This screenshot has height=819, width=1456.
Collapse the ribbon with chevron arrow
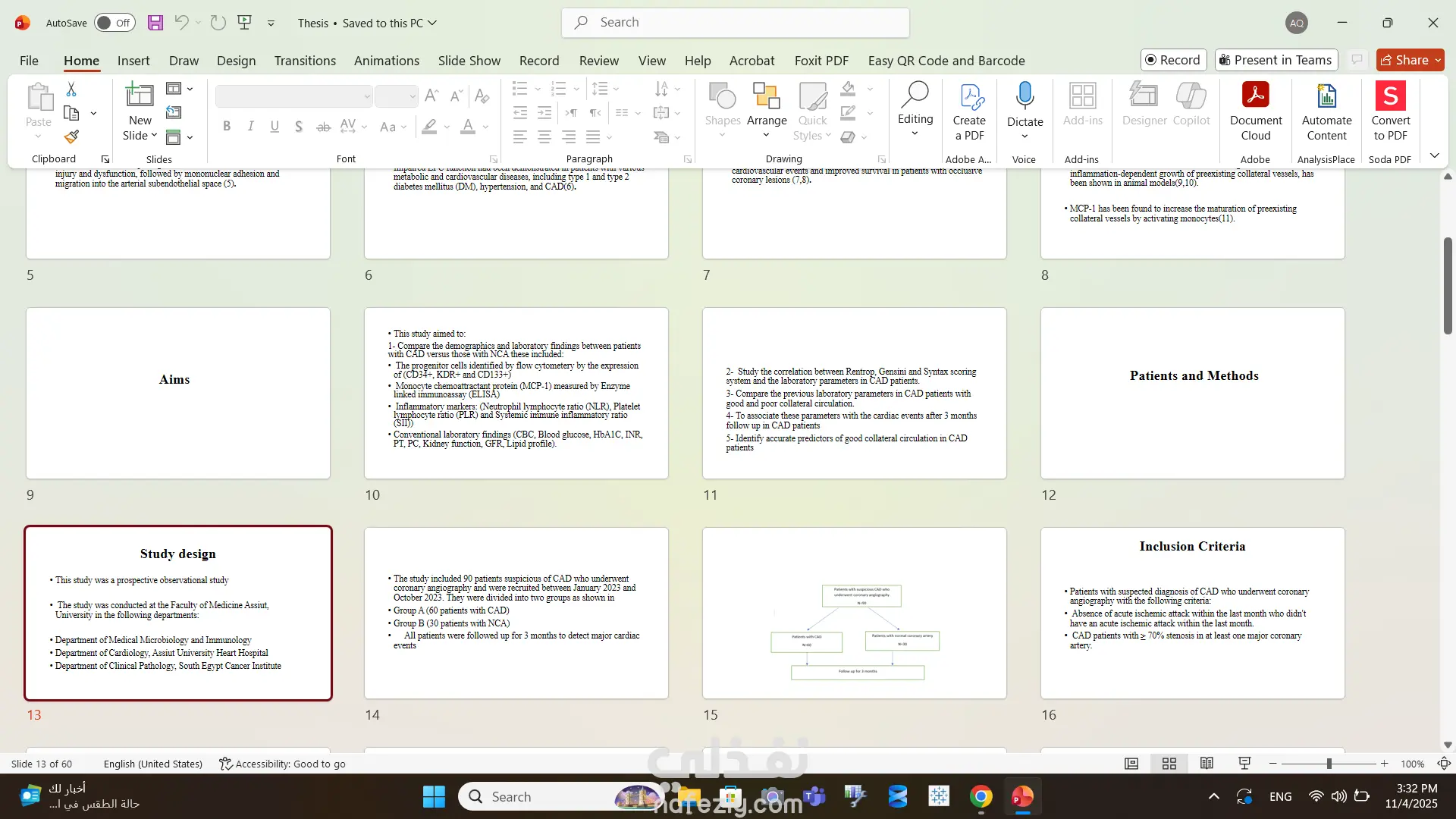(1434, 155)
